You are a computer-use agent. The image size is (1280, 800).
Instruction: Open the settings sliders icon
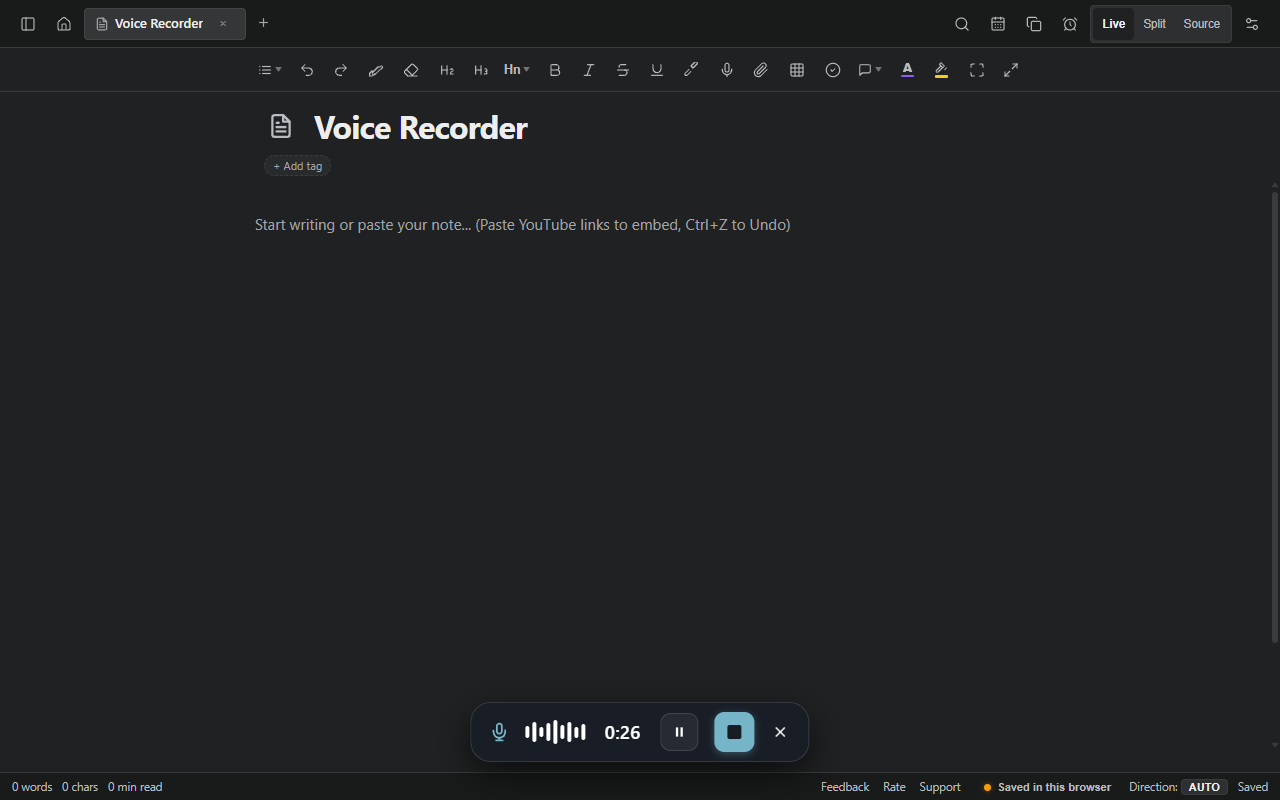click(x=1252, y=24)
